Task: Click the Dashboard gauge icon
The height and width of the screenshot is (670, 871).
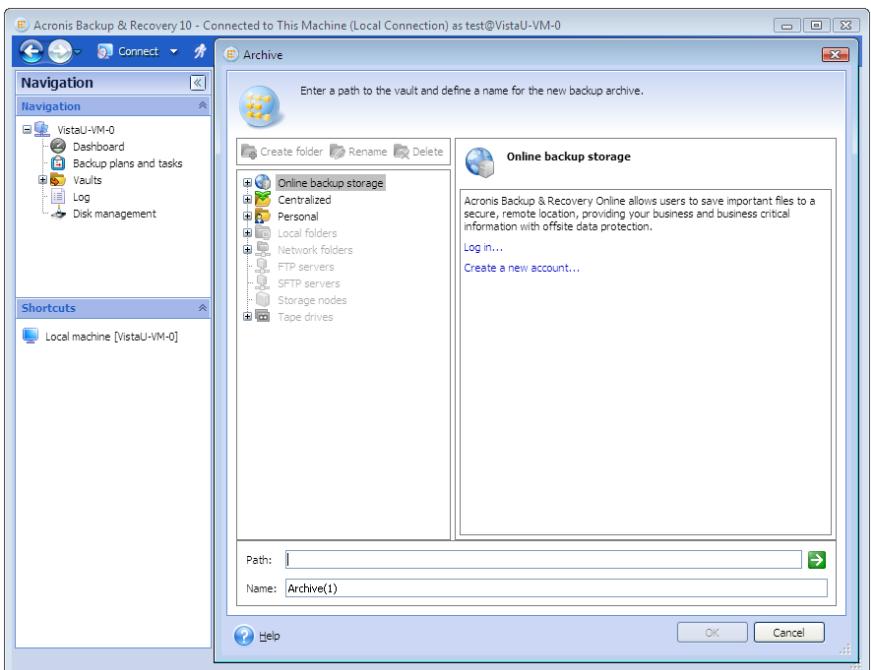Action: pyautogui.click(x=58, y=146)
